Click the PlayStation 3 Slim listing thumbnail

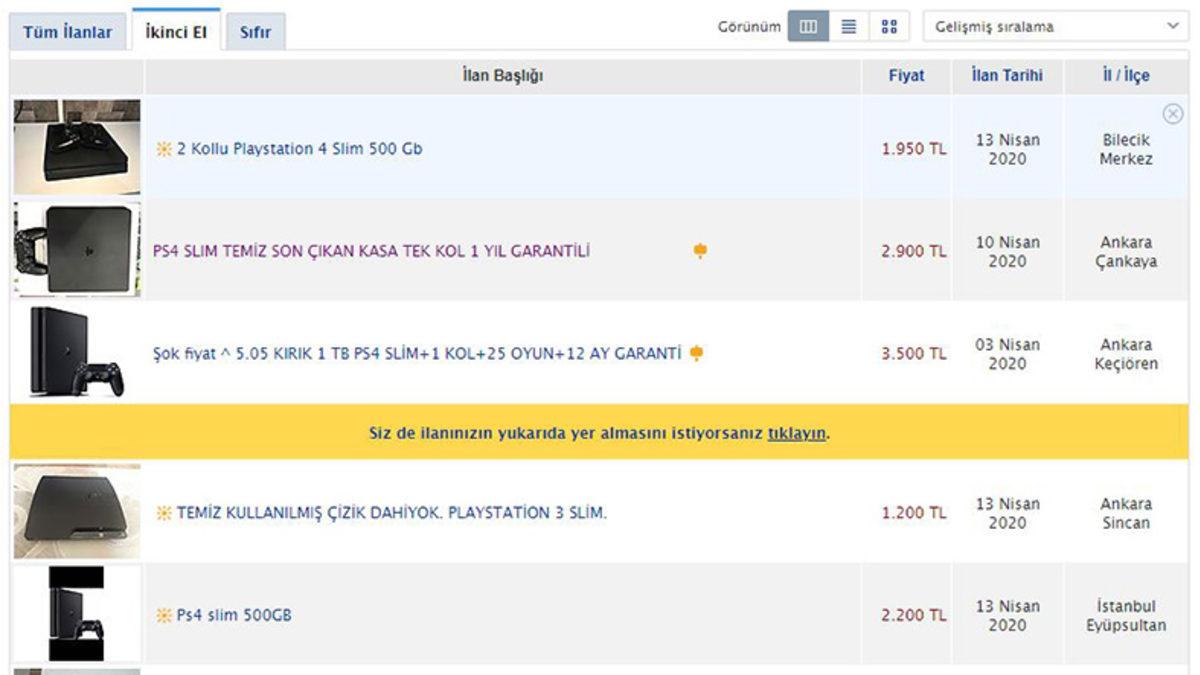[77, 511]
